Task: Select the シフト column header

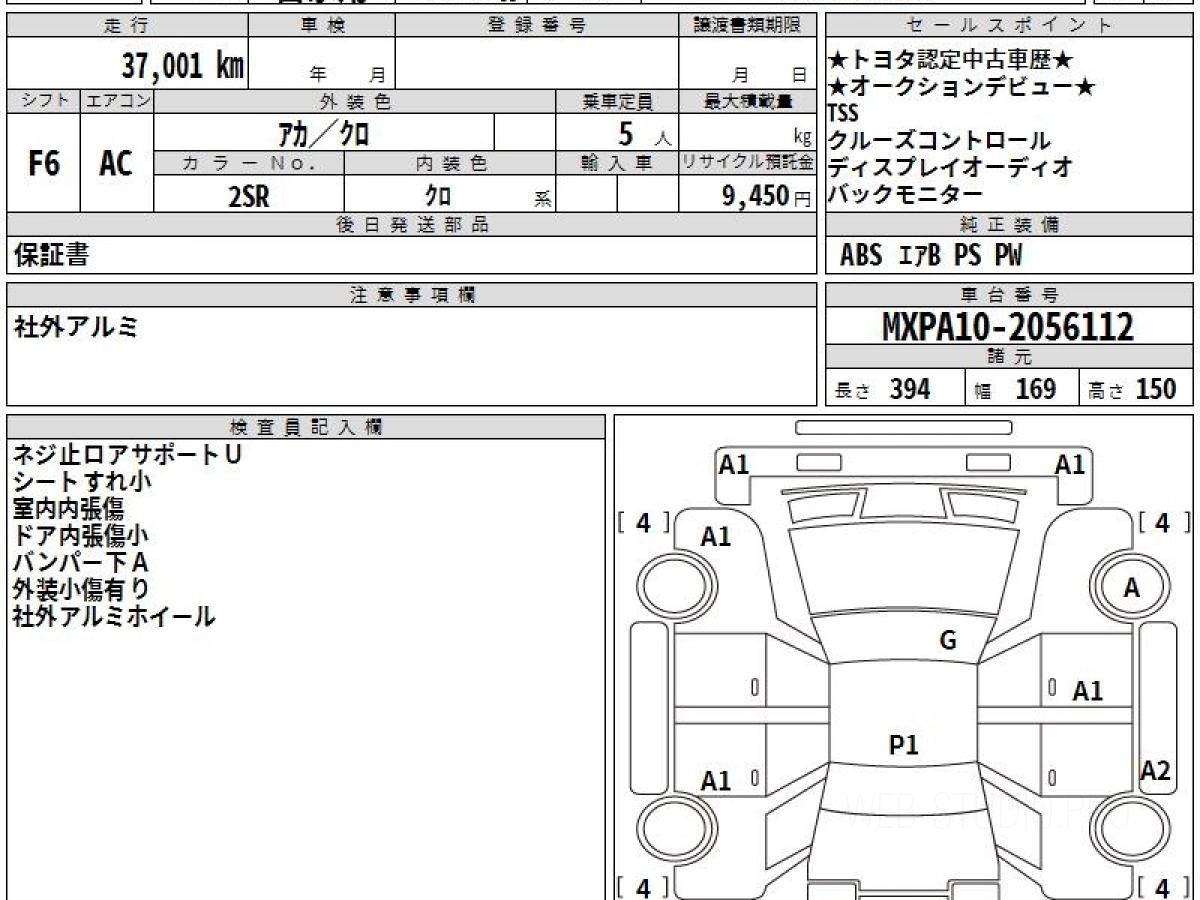Action: 44,101
